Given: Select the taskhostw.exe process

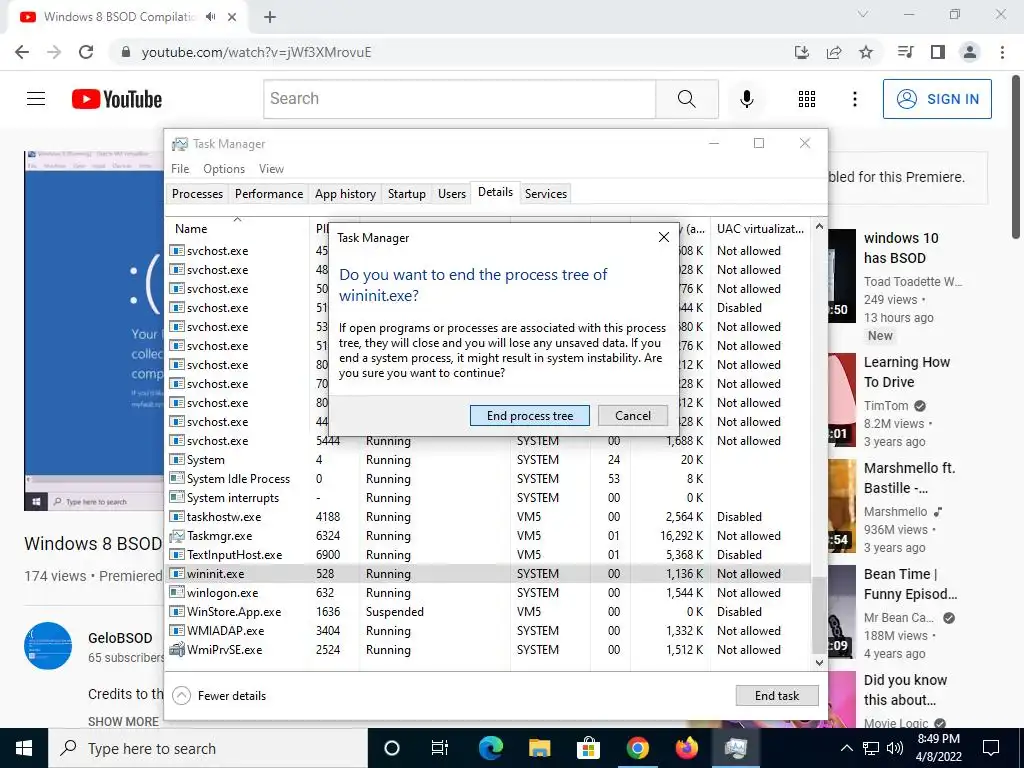Looking at the screenshot, I should (x=488, y=517).
